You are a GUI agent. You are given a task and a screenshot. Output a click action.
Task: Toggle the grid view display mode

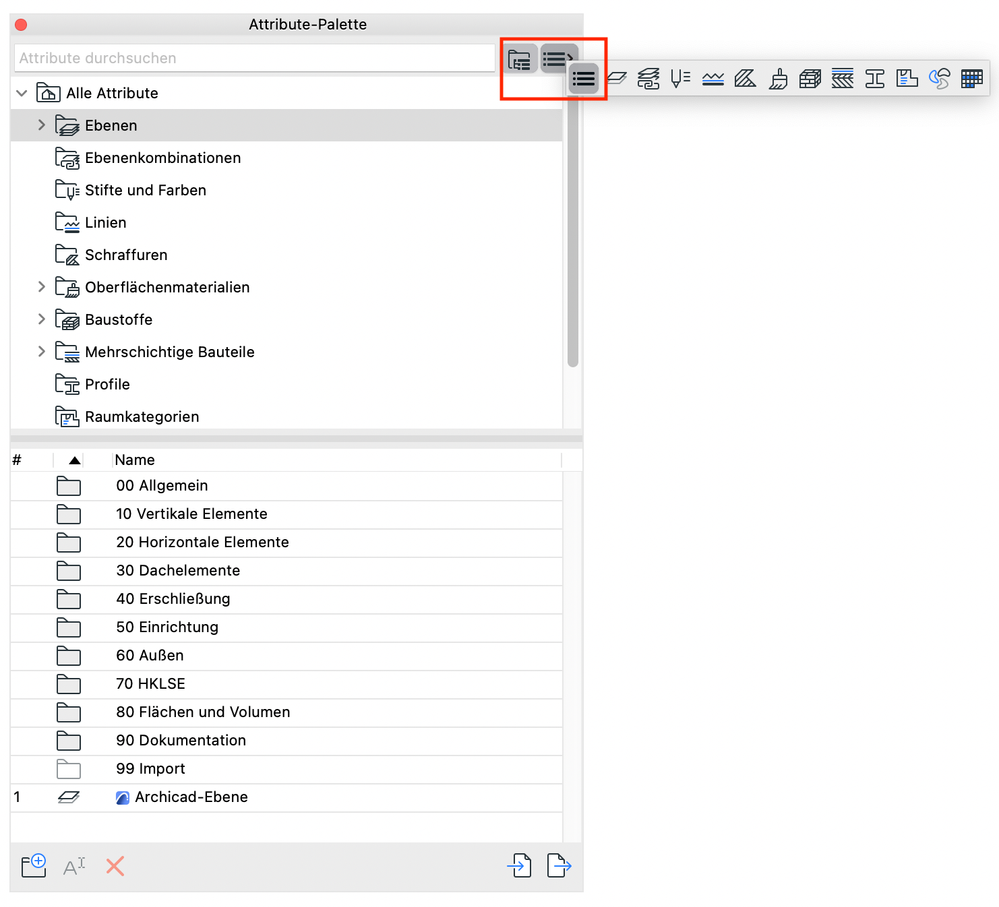[x=971, y=78]
